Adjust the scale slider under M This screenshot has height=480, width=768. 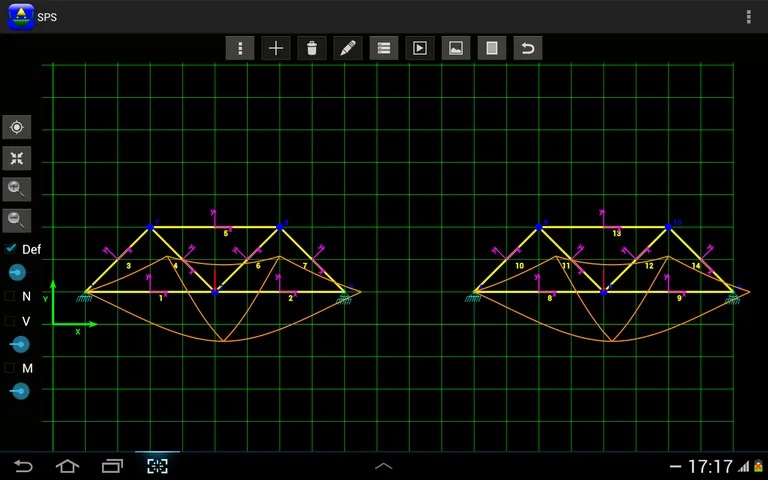pos(20,391)
